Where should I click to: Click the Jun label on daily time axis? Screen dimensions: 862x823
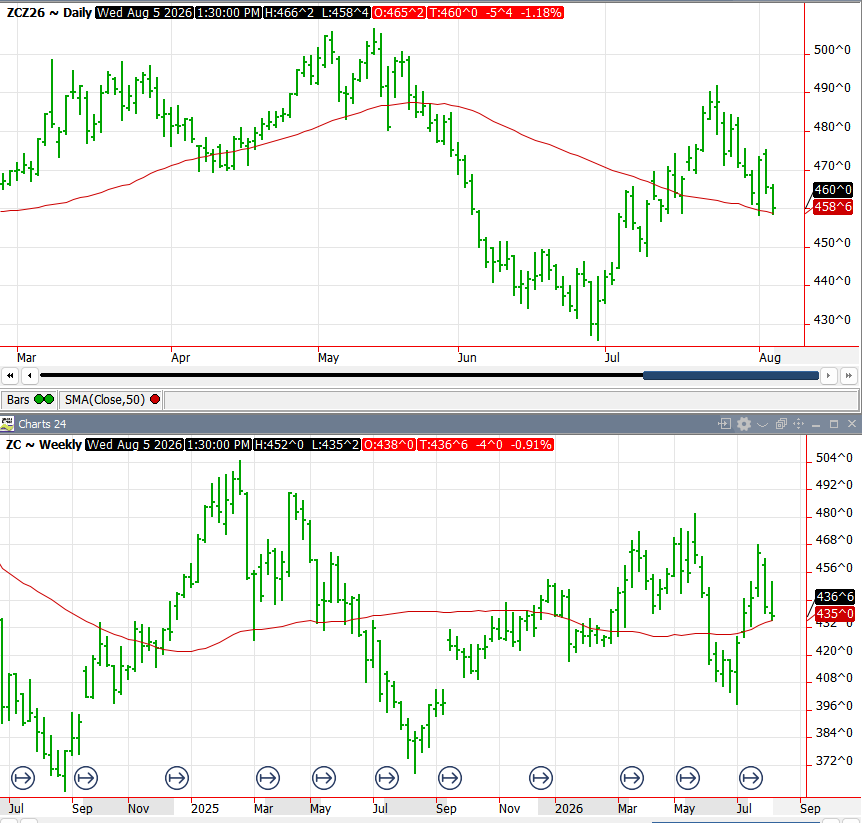(467, 358)
